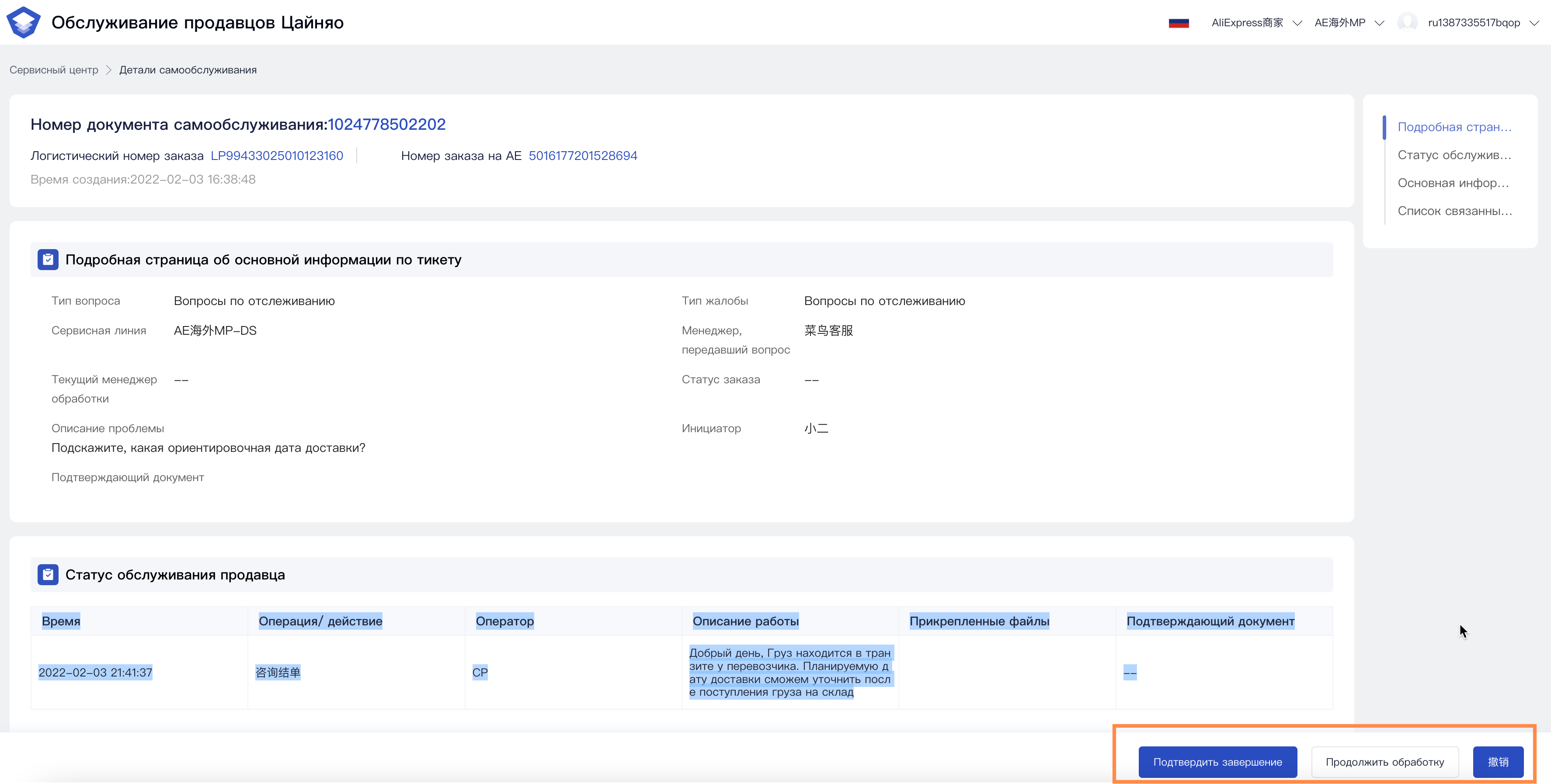The height and width of the screenshot is (784, 1551).
Task: Click the user avatar icon
Action: click(1407, 23)
